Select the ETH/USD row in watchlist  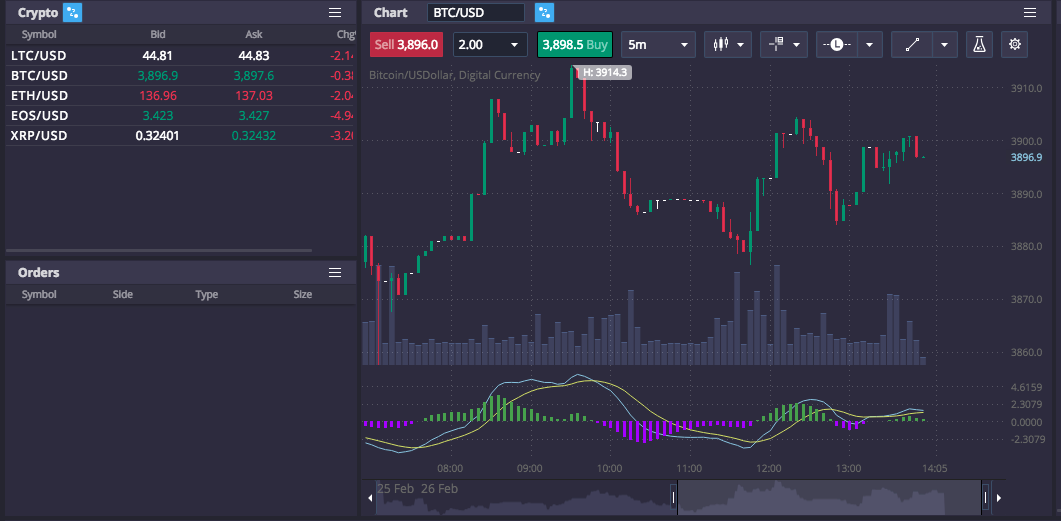click(180, 95)
